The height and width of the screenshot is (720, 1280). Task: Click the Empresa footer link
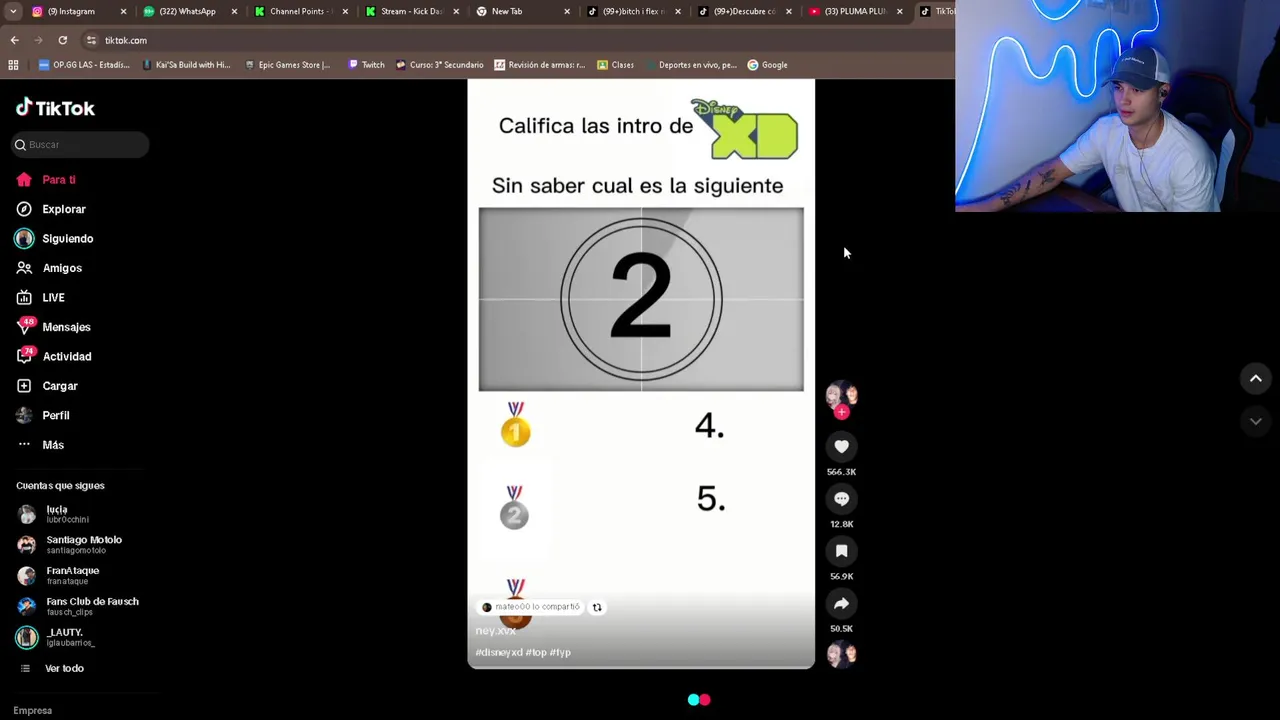(33, 710)
